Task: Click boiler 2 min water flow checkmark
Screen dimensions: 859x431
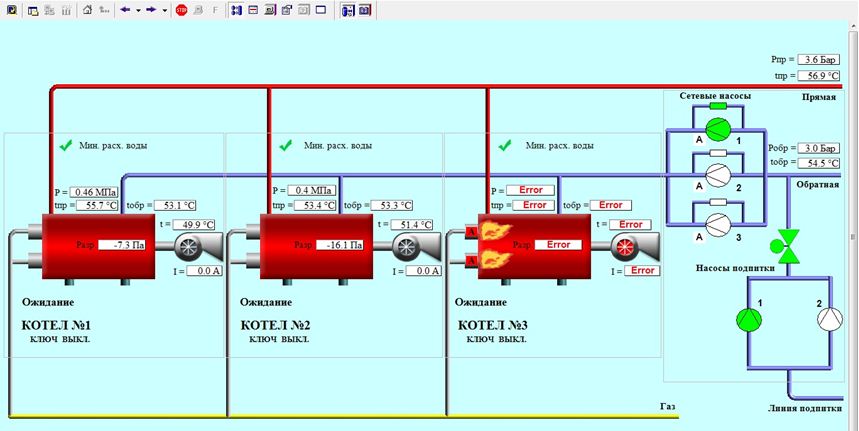Action: (285, 146)
